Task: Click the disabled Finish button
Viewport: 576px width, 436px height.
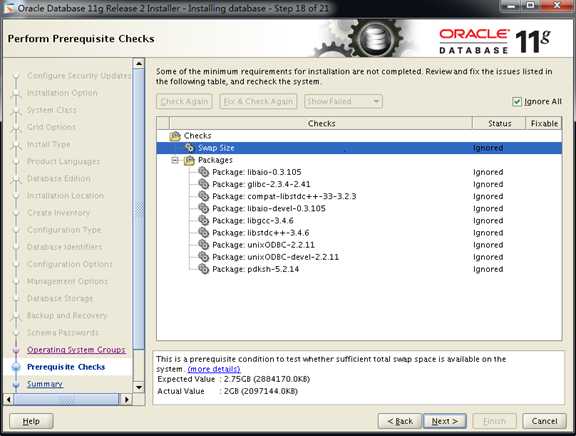Action: tap(494, 421)
